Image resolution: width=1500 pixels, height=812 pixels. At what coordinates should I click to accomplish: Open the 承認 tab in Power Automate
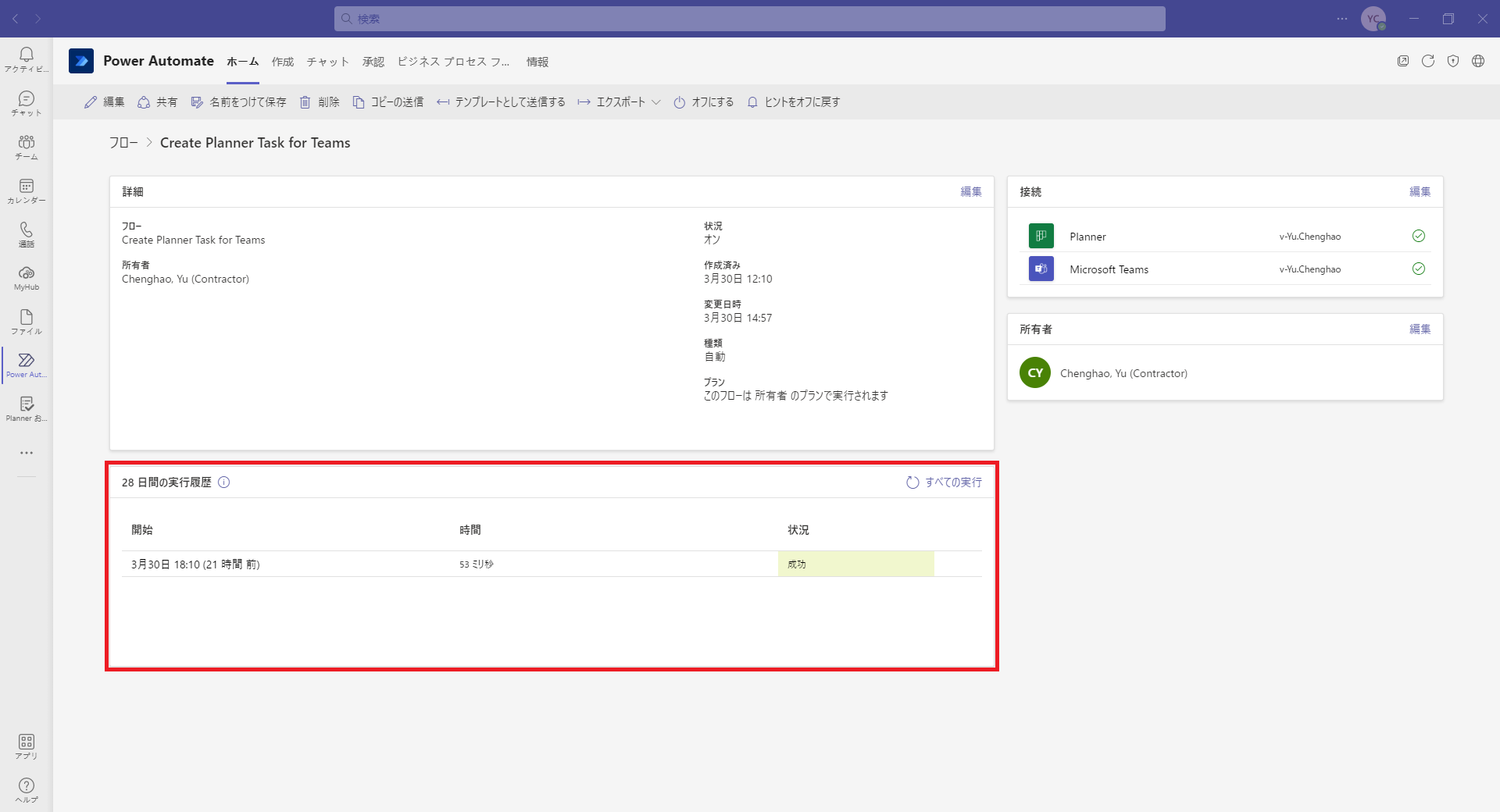coord(373,62)
